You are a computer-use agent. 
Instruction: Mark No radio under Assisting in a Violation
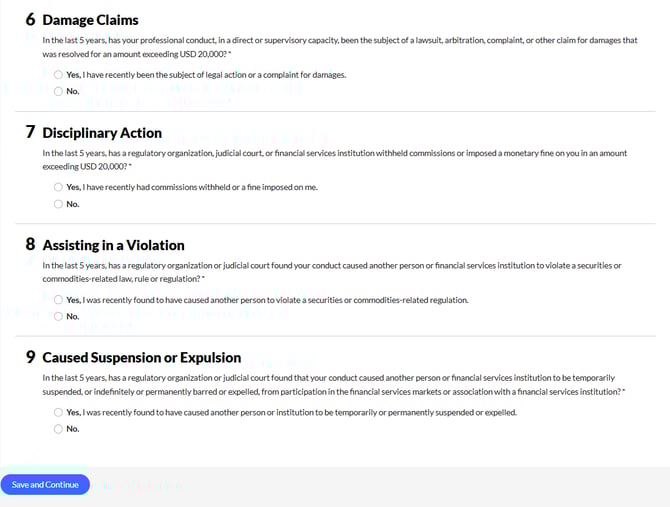click(58, 317)
